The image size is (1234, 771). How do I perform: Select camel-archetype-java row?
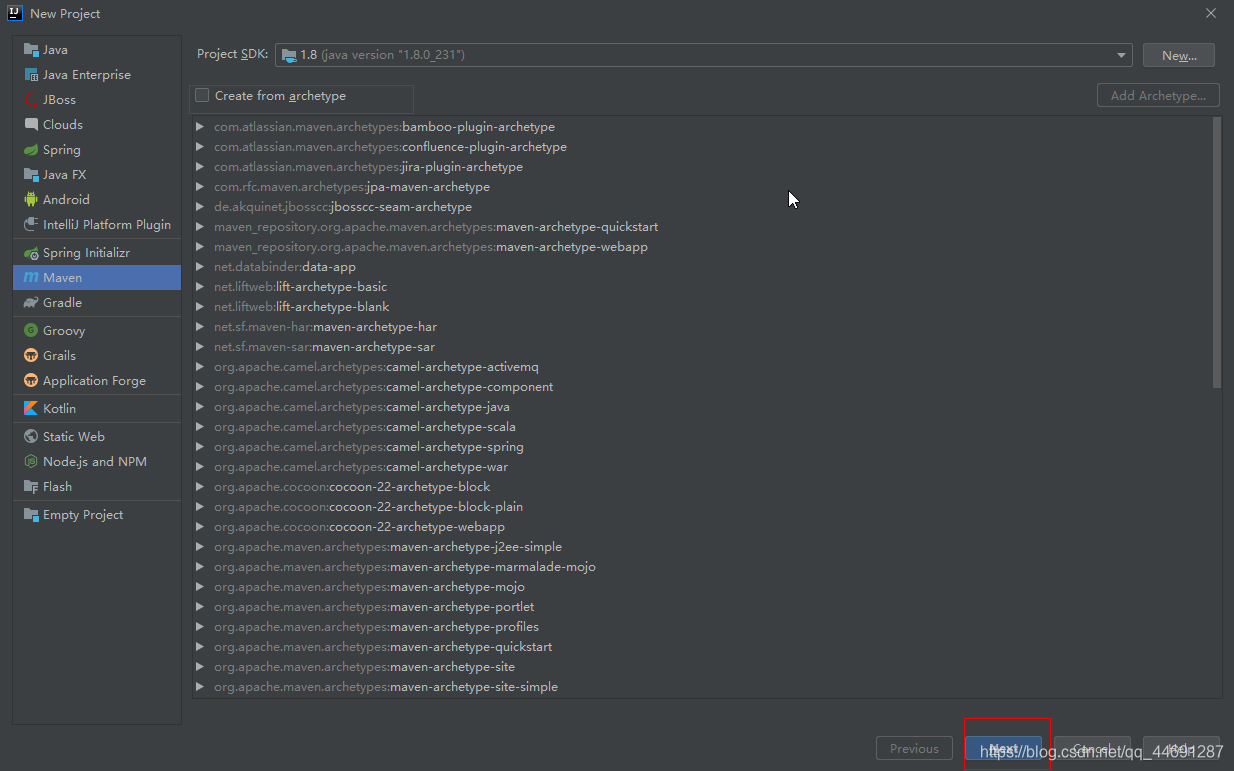pos(702,407)
